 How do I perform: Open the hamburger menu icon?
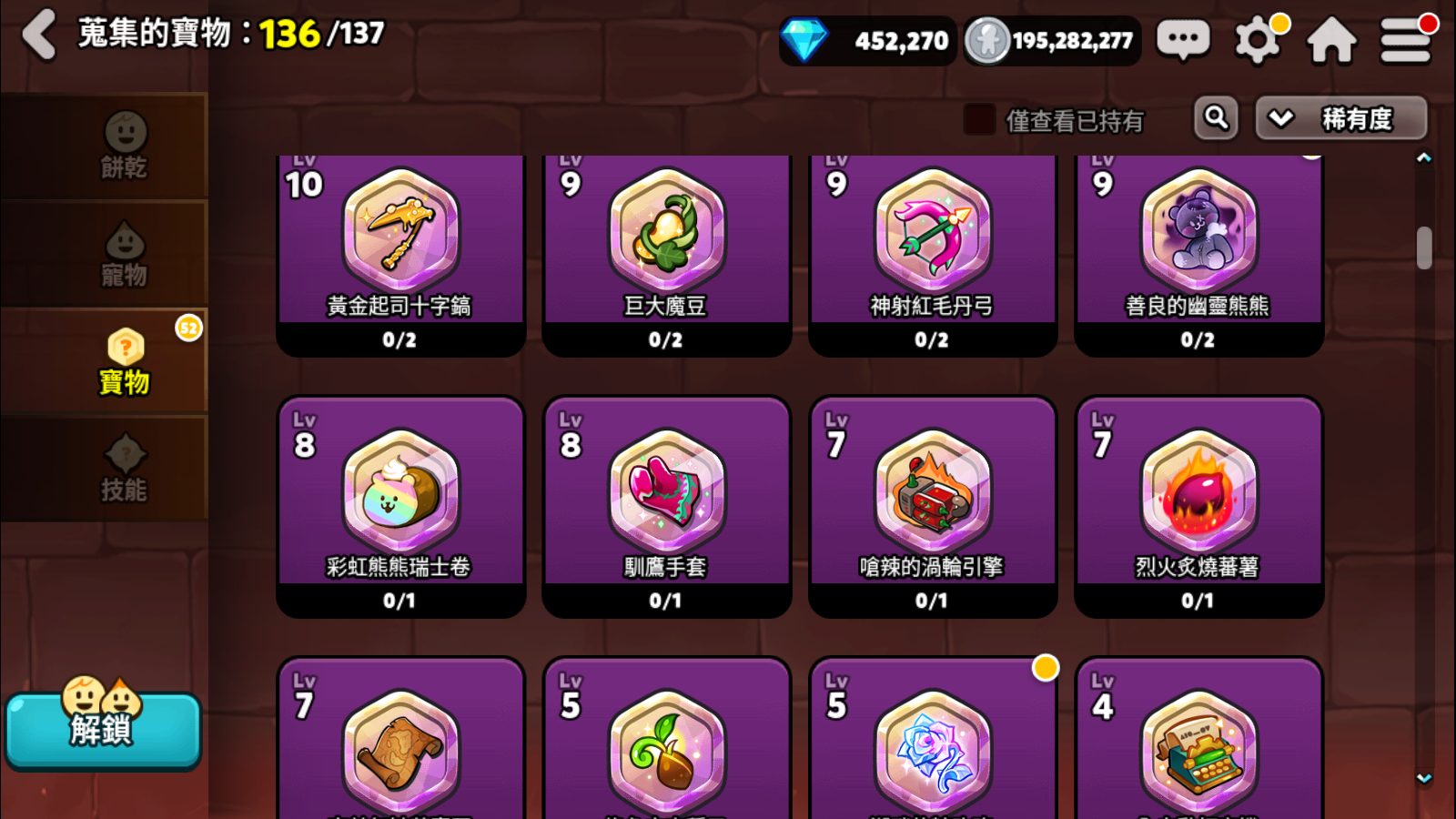point(1406,40)
